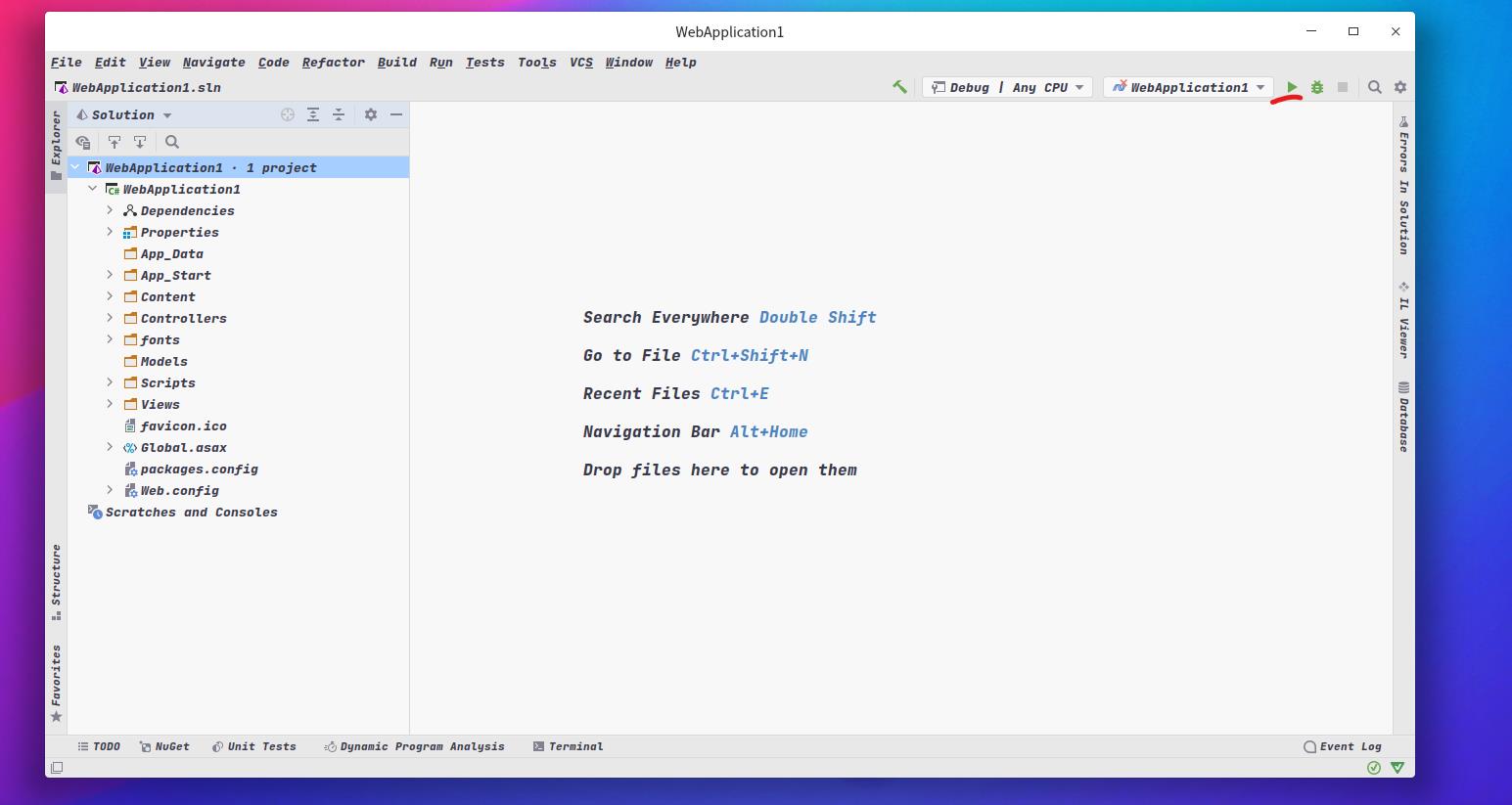
Task: Expand the Content folder
Action: [111, 296]
